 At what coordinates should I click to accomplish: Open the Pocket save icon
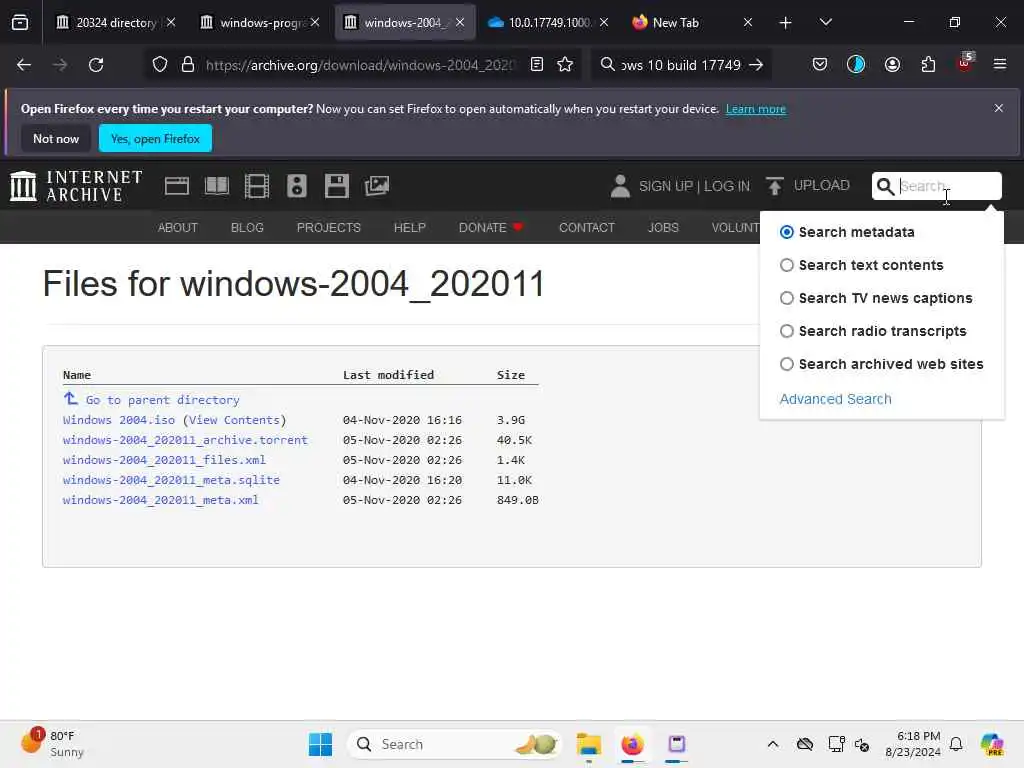(x=820, y=65)
